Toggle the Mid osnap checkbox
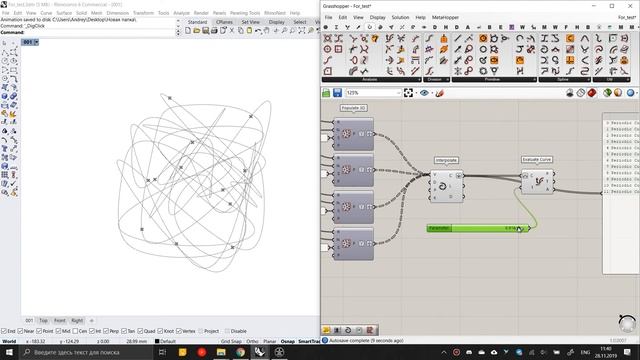 coord(58,331)
